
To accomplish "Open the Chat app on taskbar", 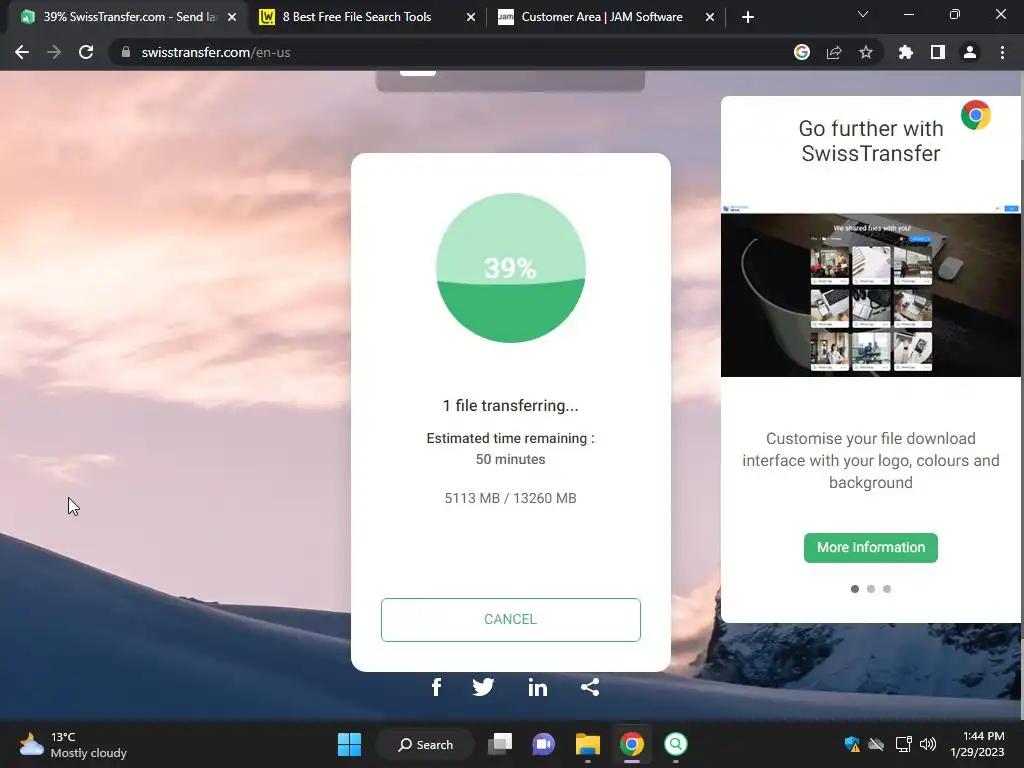I will coord(543,744).
